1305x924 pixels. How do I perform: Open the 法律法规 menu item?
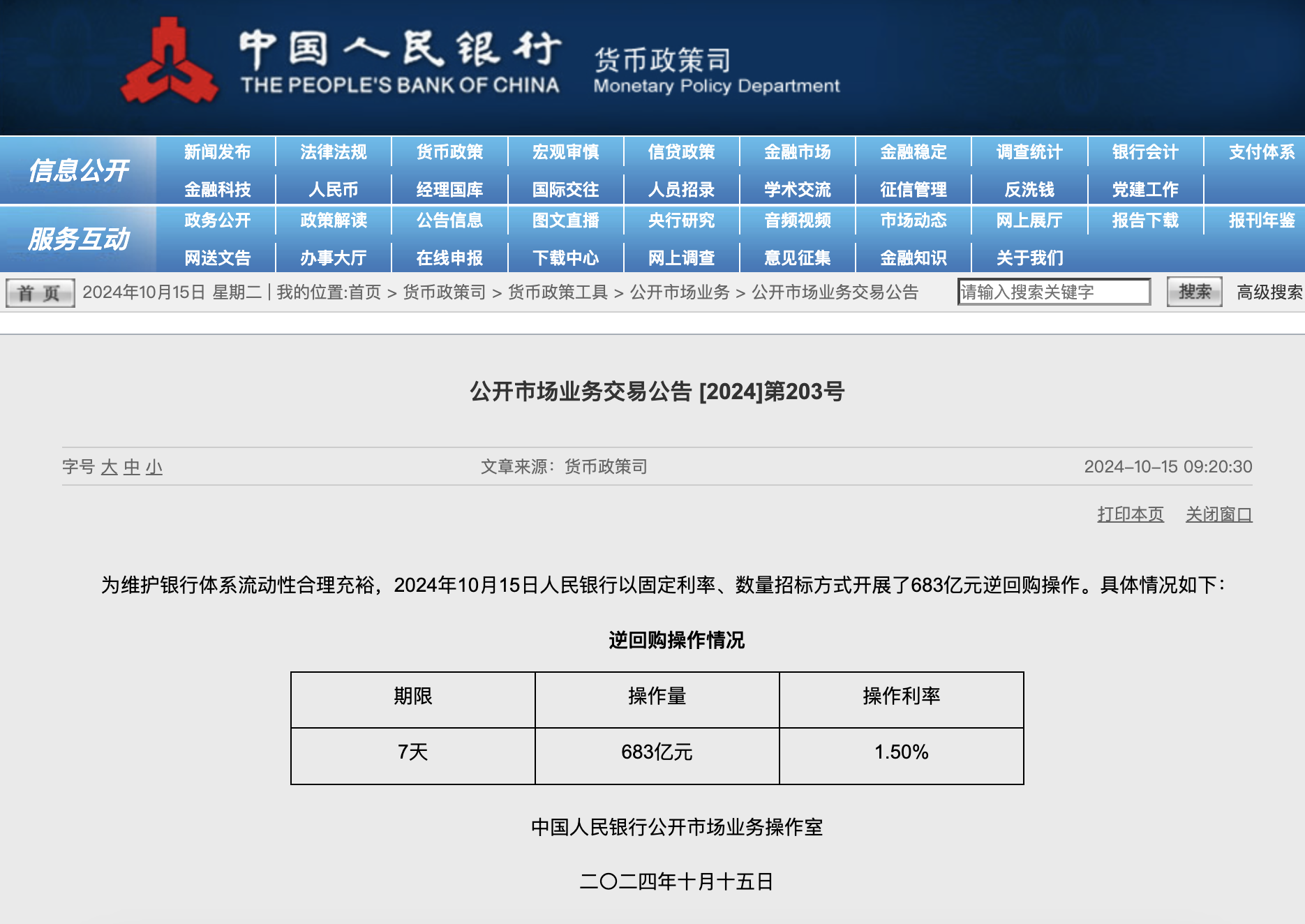[334, 152]
